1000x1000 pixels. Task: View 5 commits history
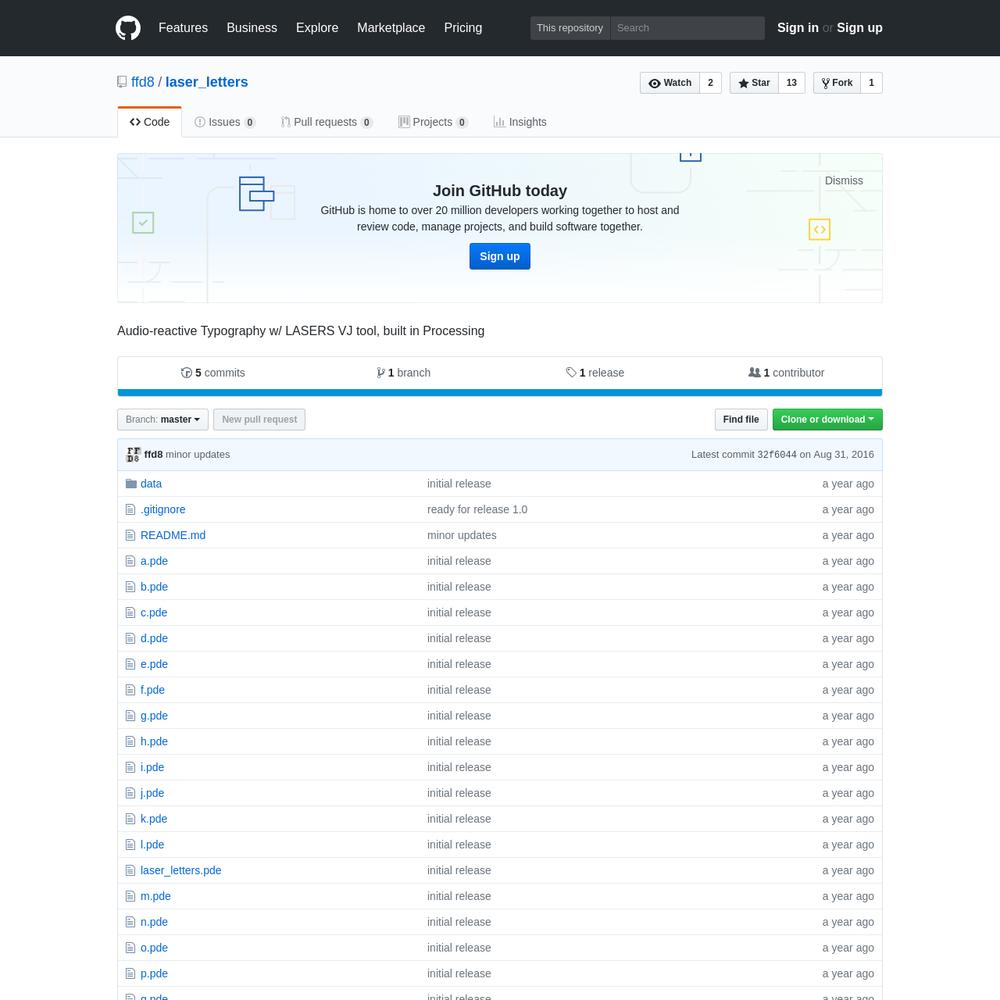tap(213, 373)
